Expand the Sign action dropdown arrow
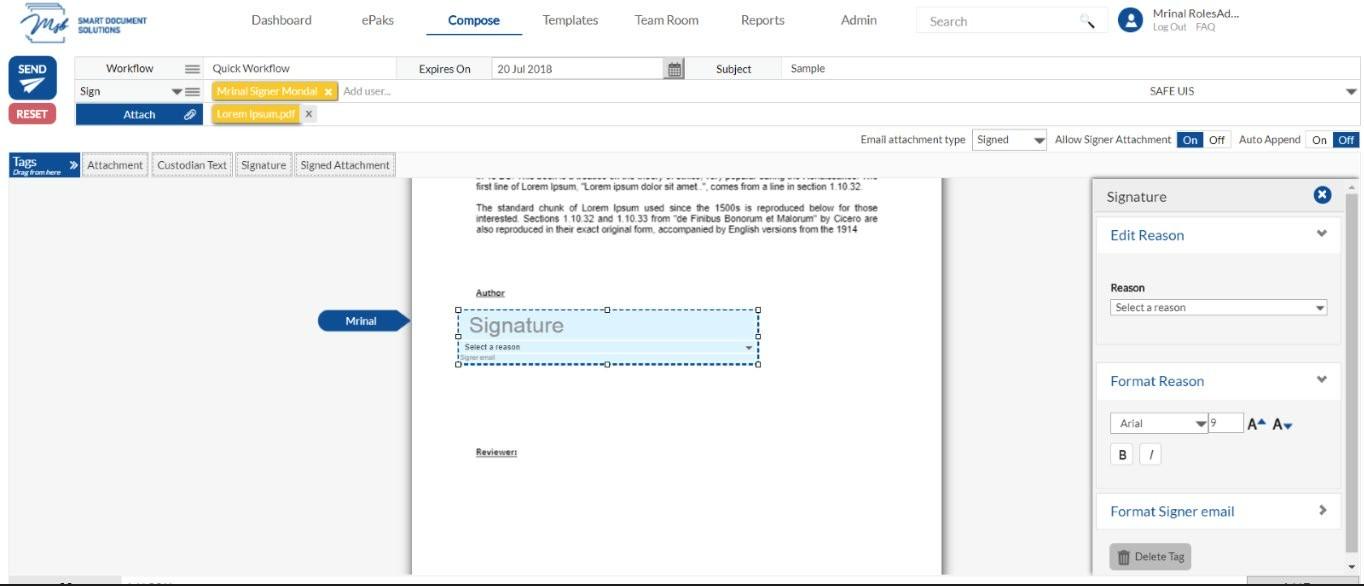 177,91
